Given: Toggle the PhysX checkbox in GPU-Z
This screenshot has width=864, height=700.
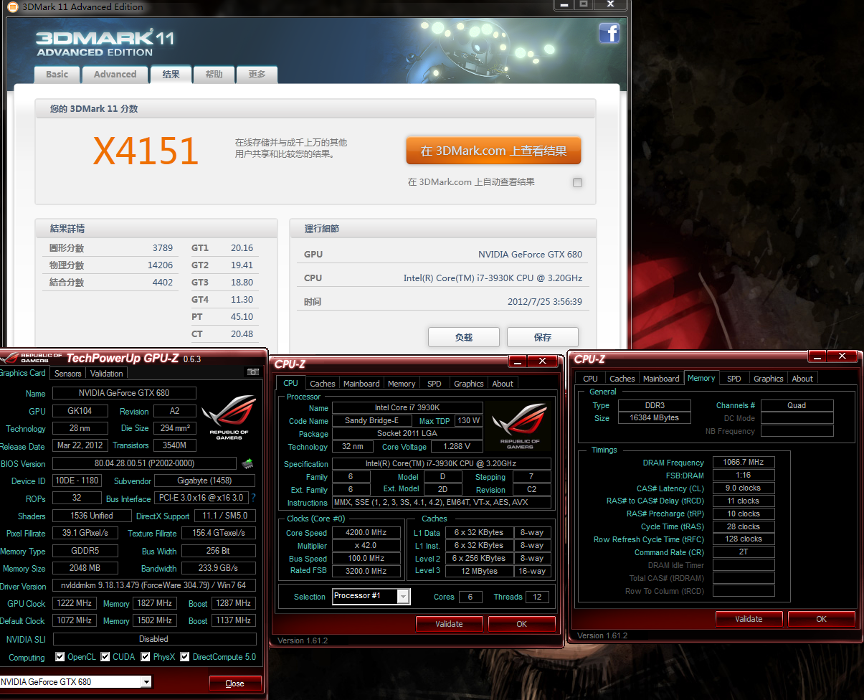Looking at the screenshot, I should (x=145, y=656).
